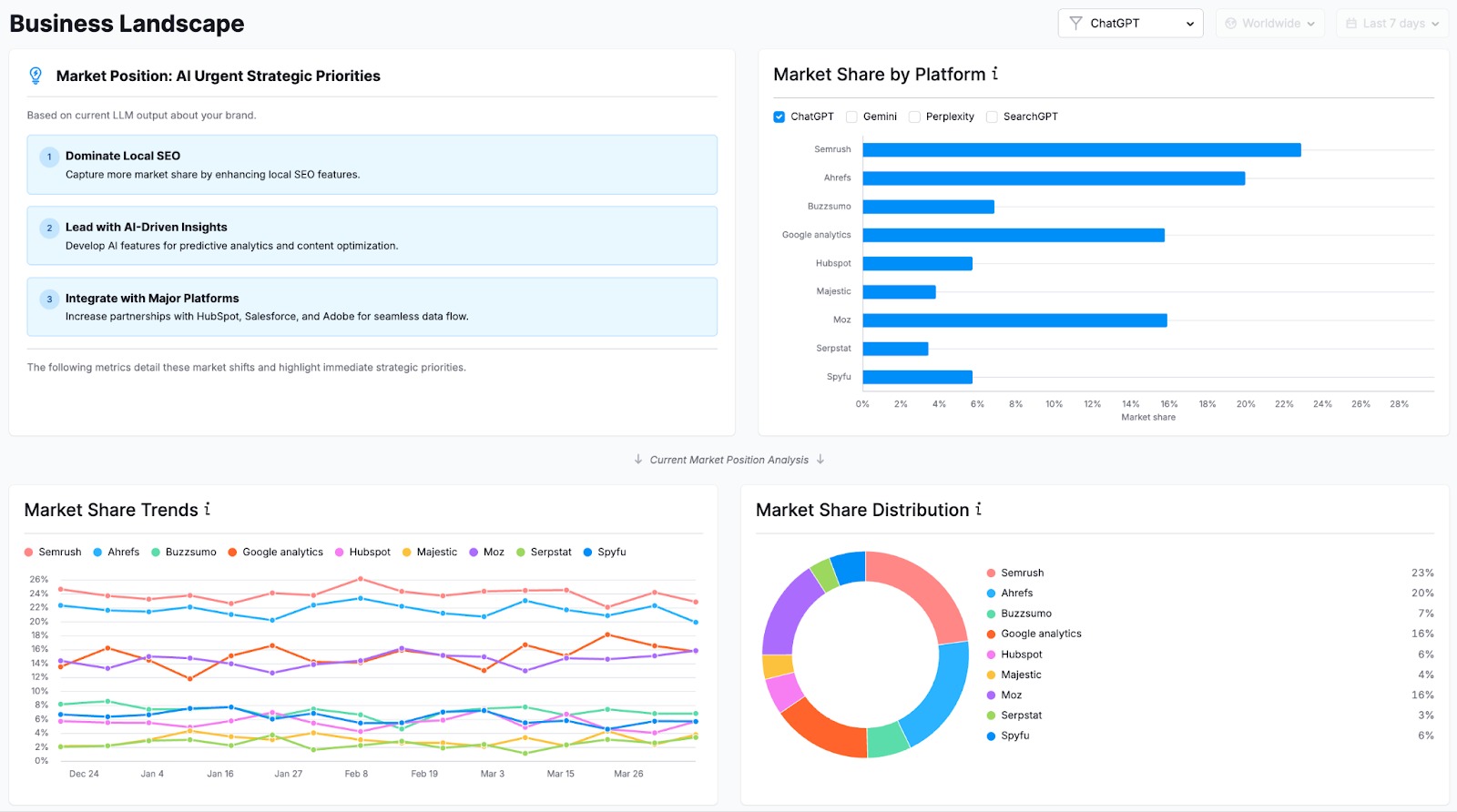Select Serpstat in distribution legend
This screenshot has height=812, width=1457.
(1014, 716)
